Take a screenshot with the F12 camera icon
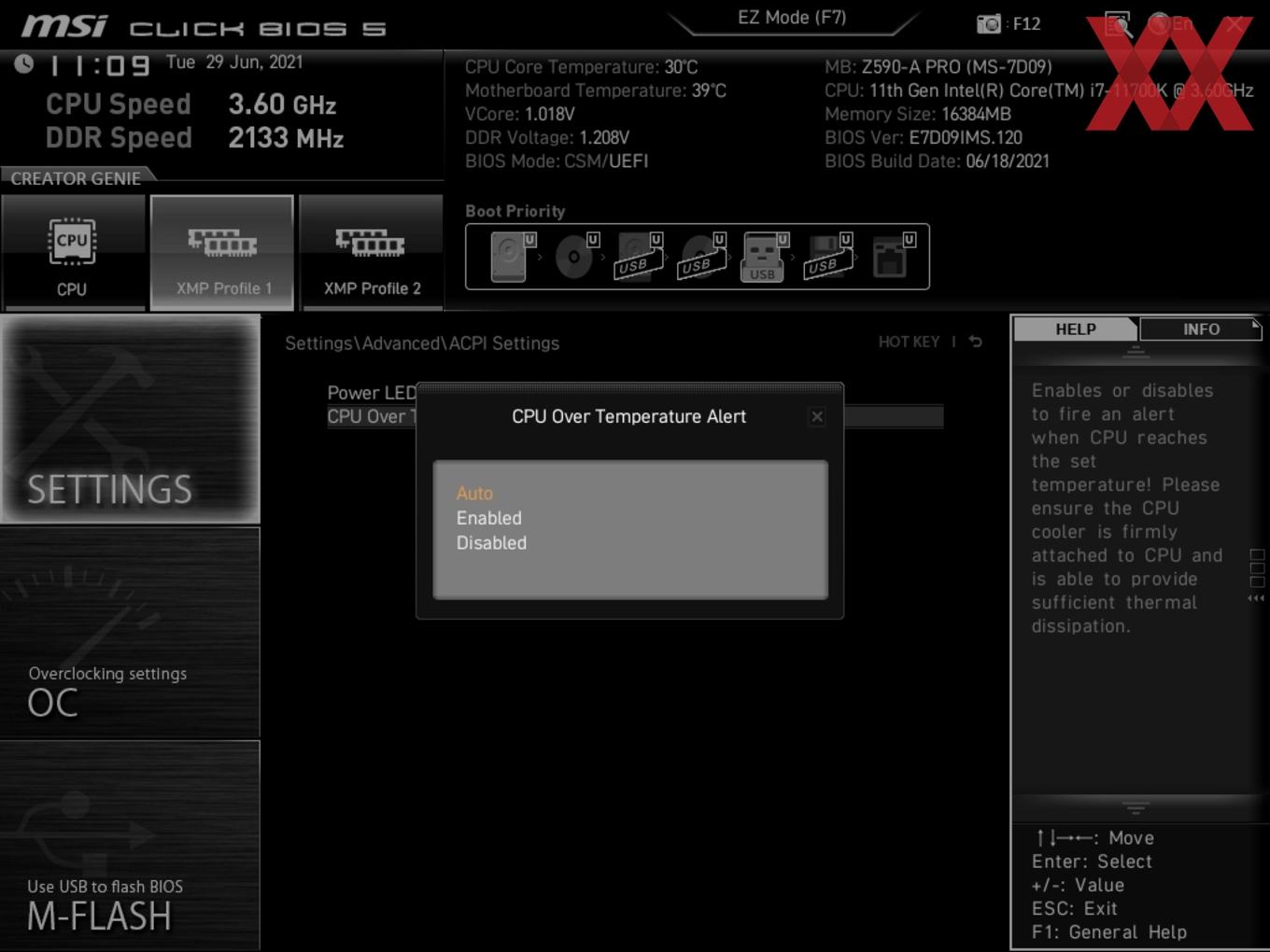The image size is (1270, 952). point(988,24)
